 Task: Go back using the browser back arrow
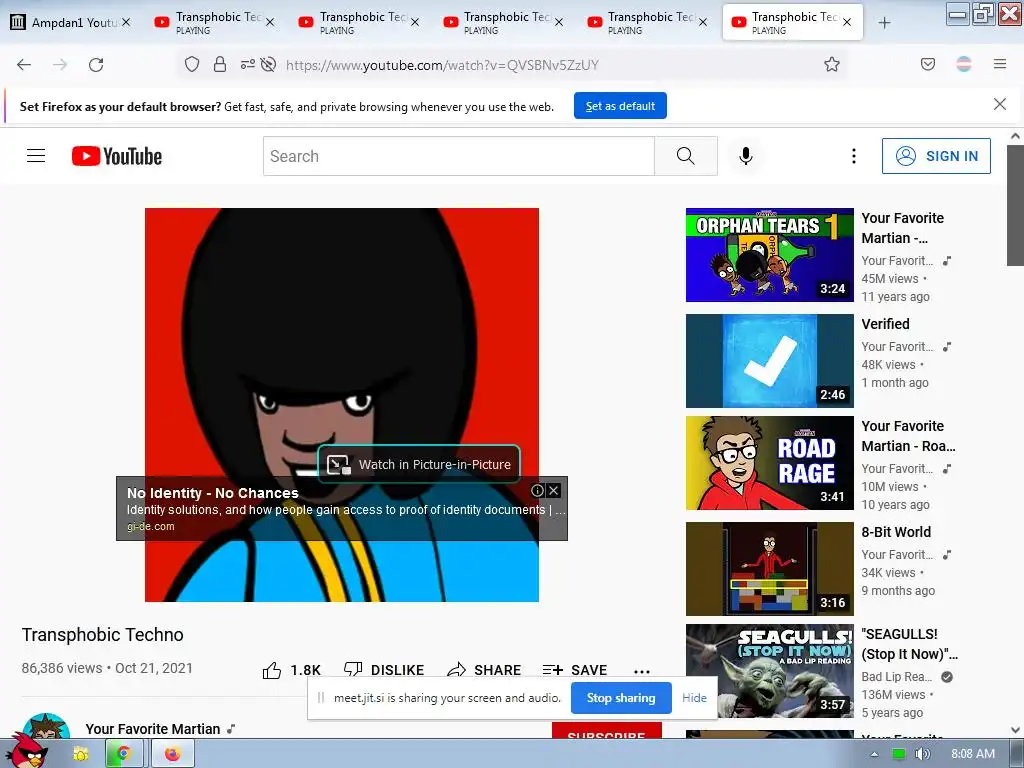24,65
